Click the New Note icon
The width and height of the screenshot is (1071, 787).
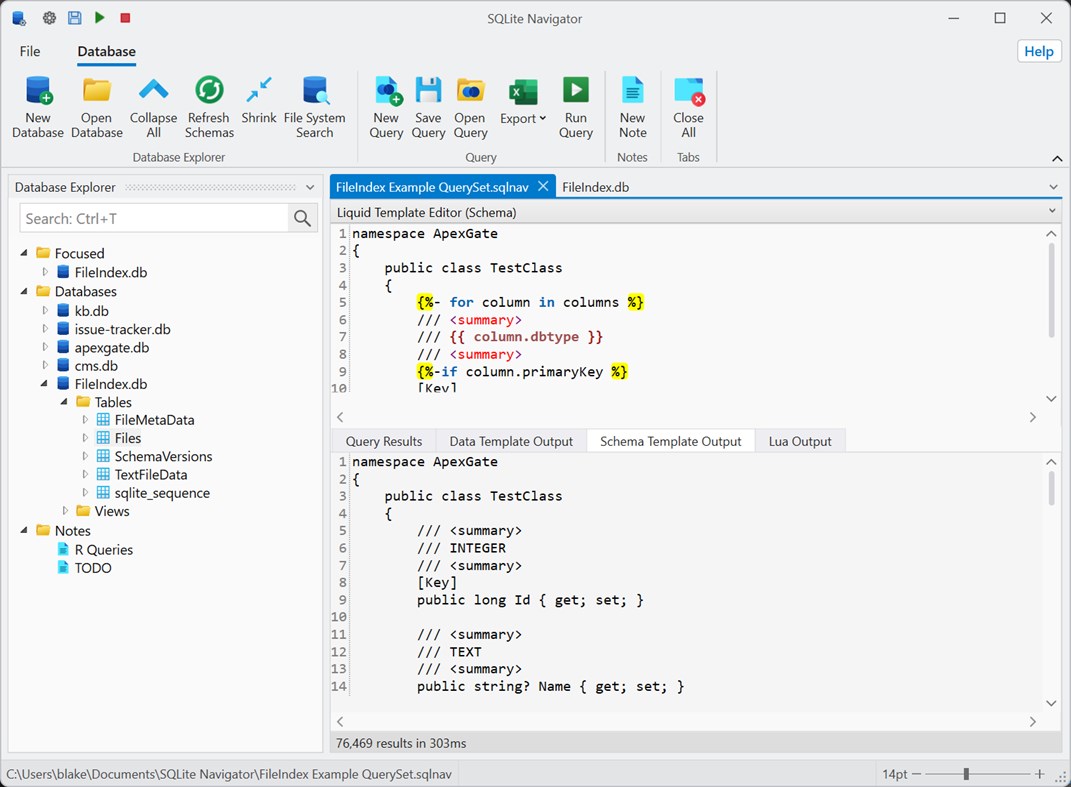[x=632, y=90]
